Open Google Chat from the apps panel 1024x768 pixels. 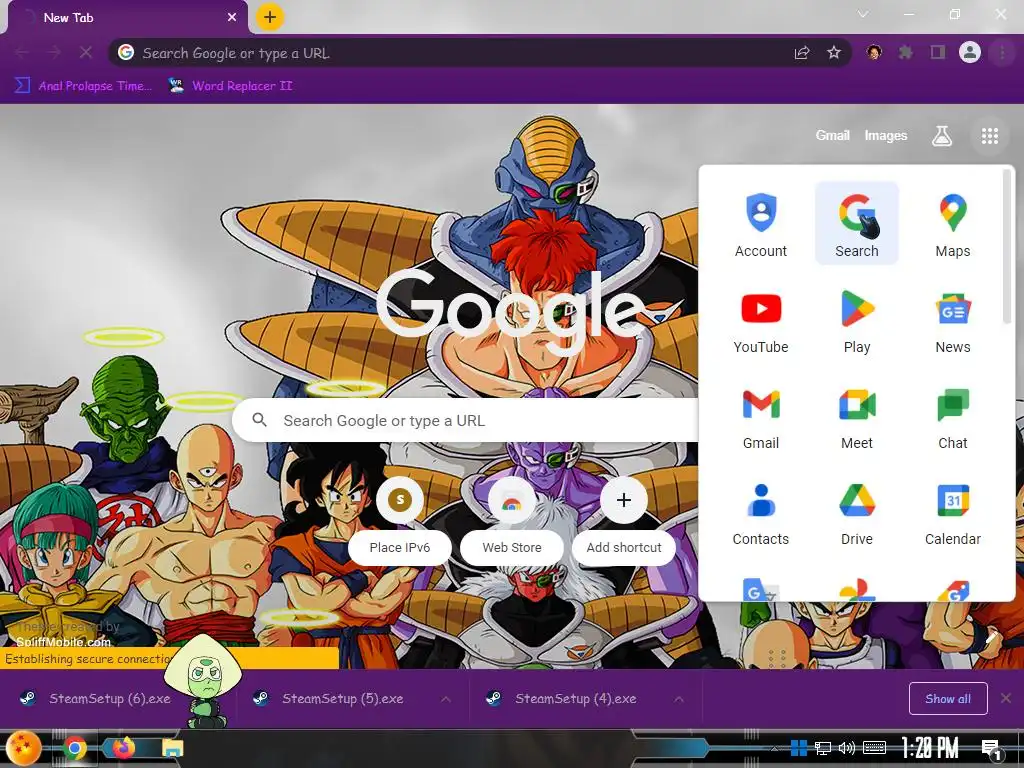[x=952, y=416]
